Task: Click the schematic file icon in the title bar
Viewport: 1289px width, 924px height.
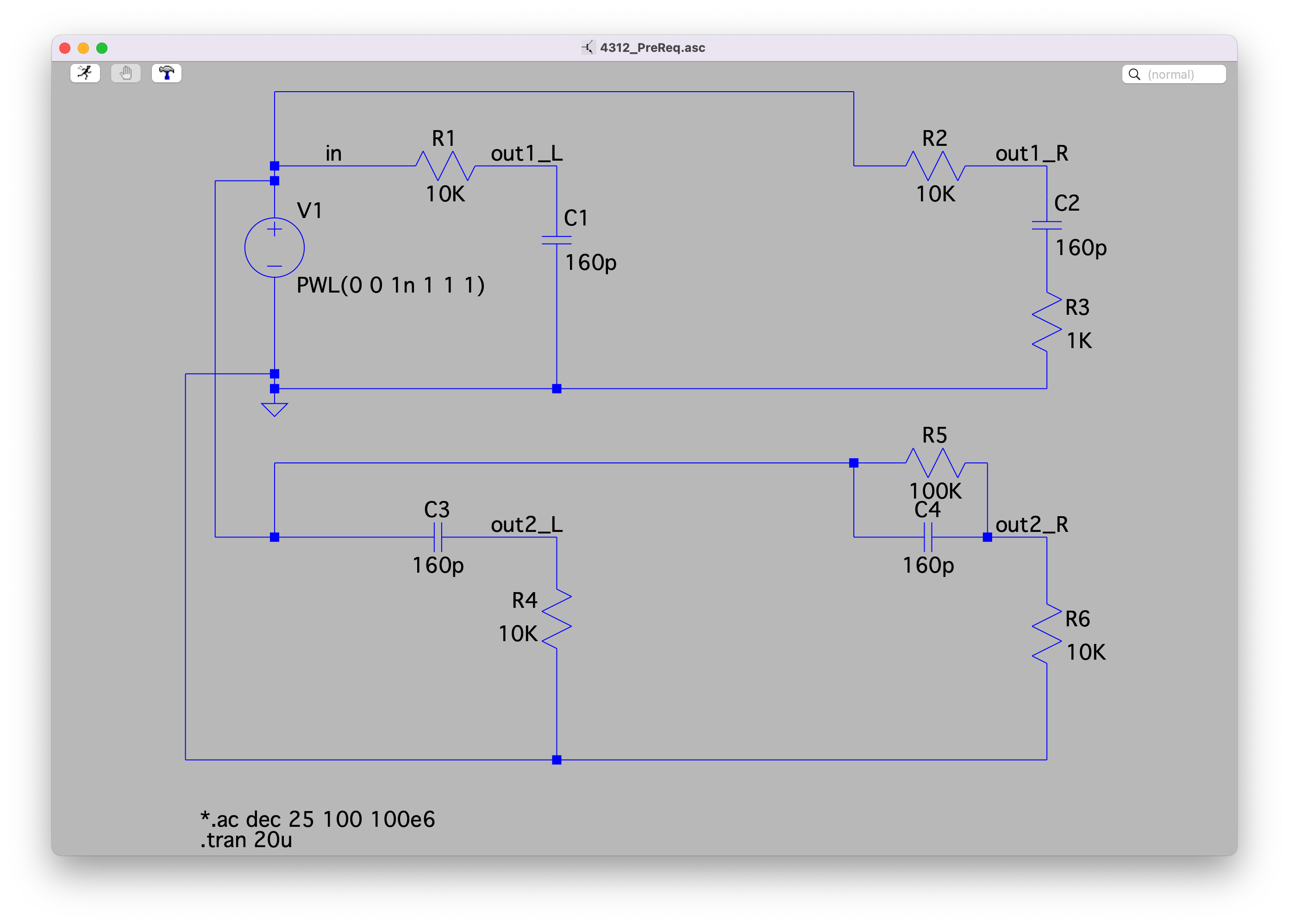Action: coord(588,48)
